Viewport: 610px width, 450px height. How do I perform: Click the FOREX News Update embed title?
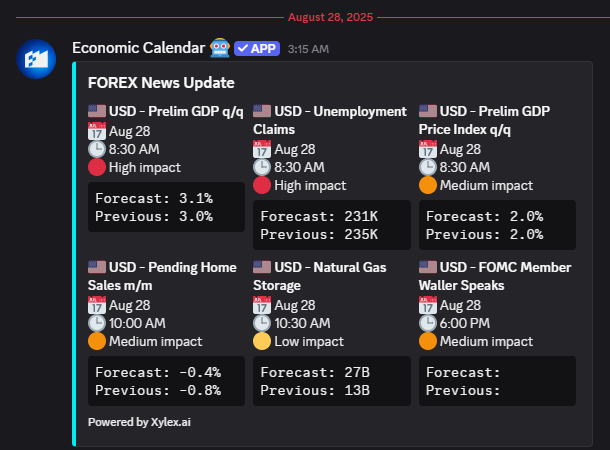pos(161,83)
